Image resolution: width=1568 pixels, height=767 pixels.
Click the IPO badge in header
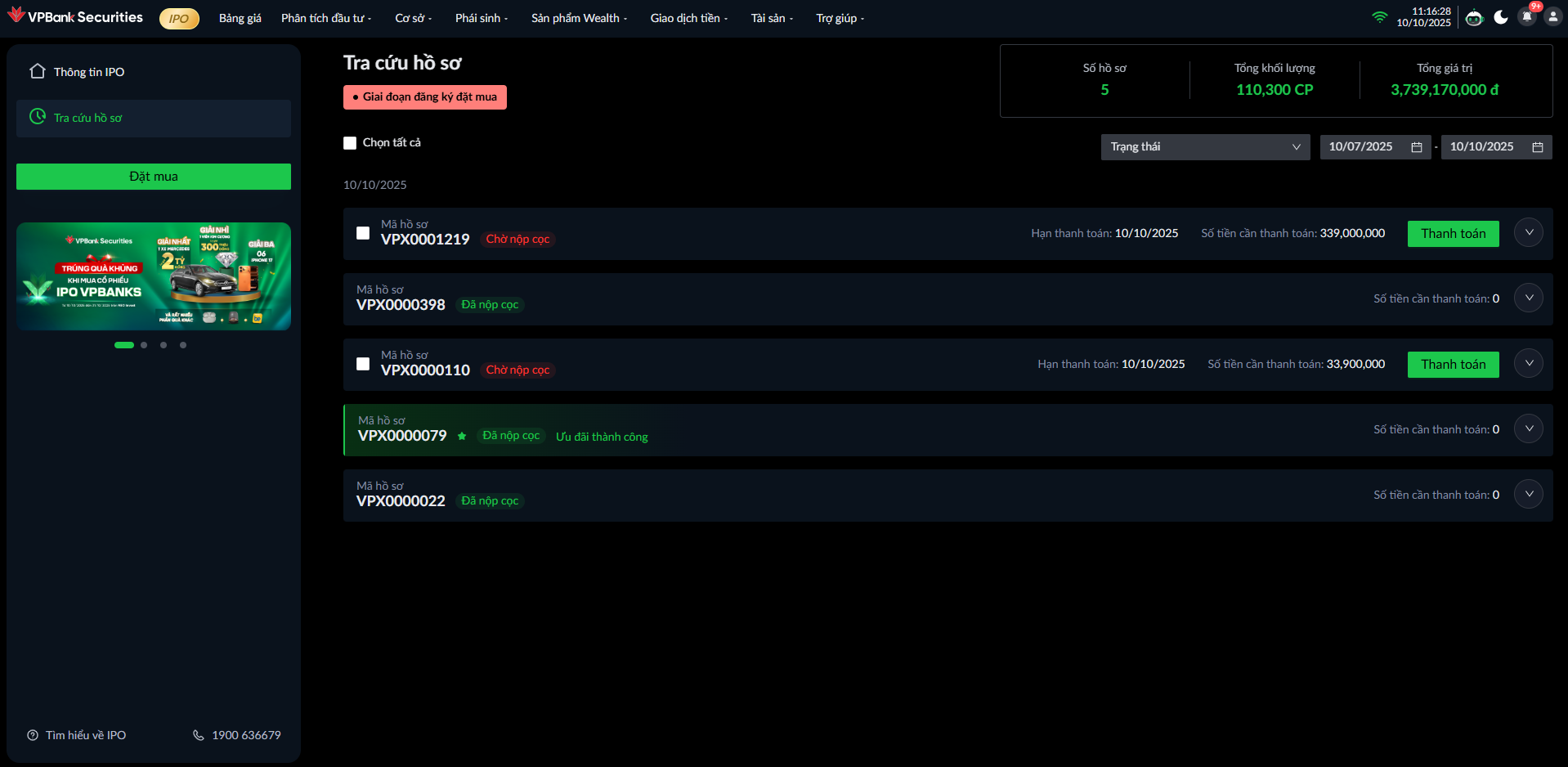pos(179,19)
